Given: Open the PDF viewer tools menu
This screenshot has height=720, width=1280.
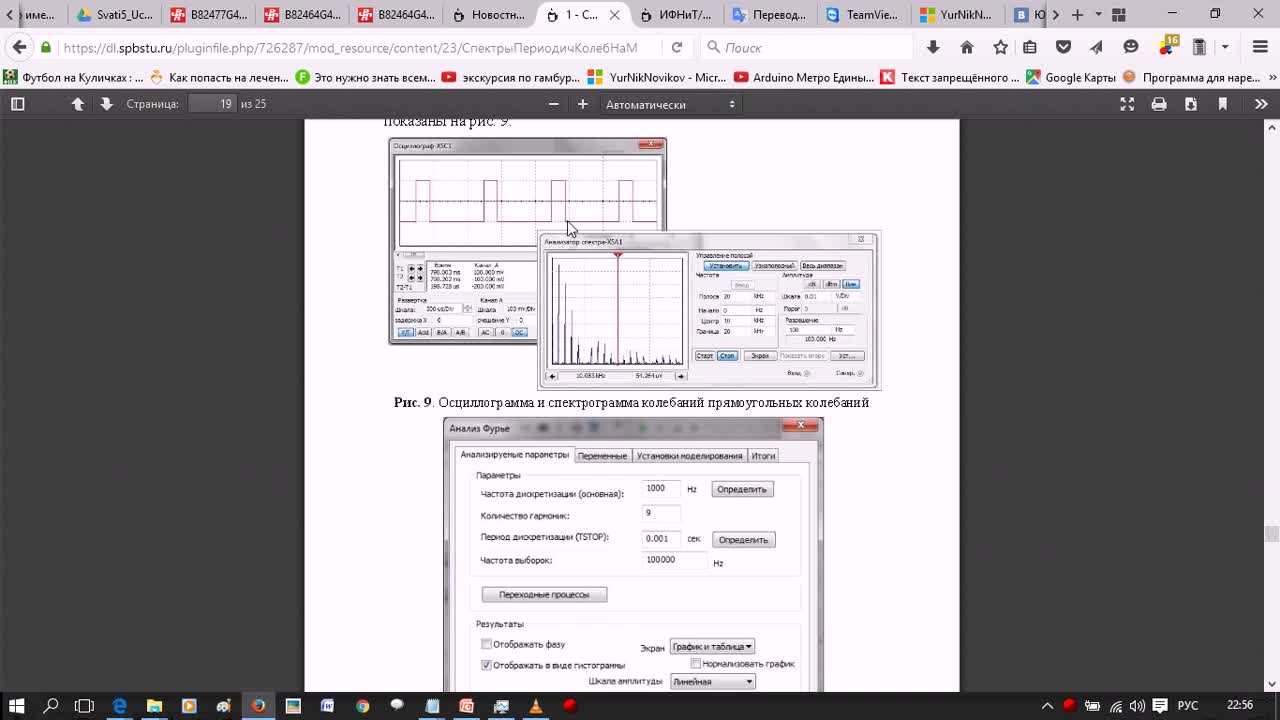Looking at the screenshot, I should (x=1260, y=104).
